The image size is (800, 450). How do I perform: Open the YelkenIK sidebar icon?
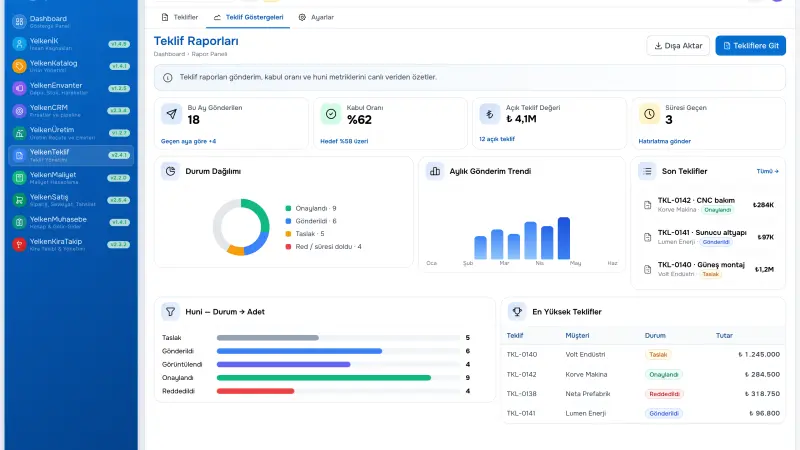point(19,44)
